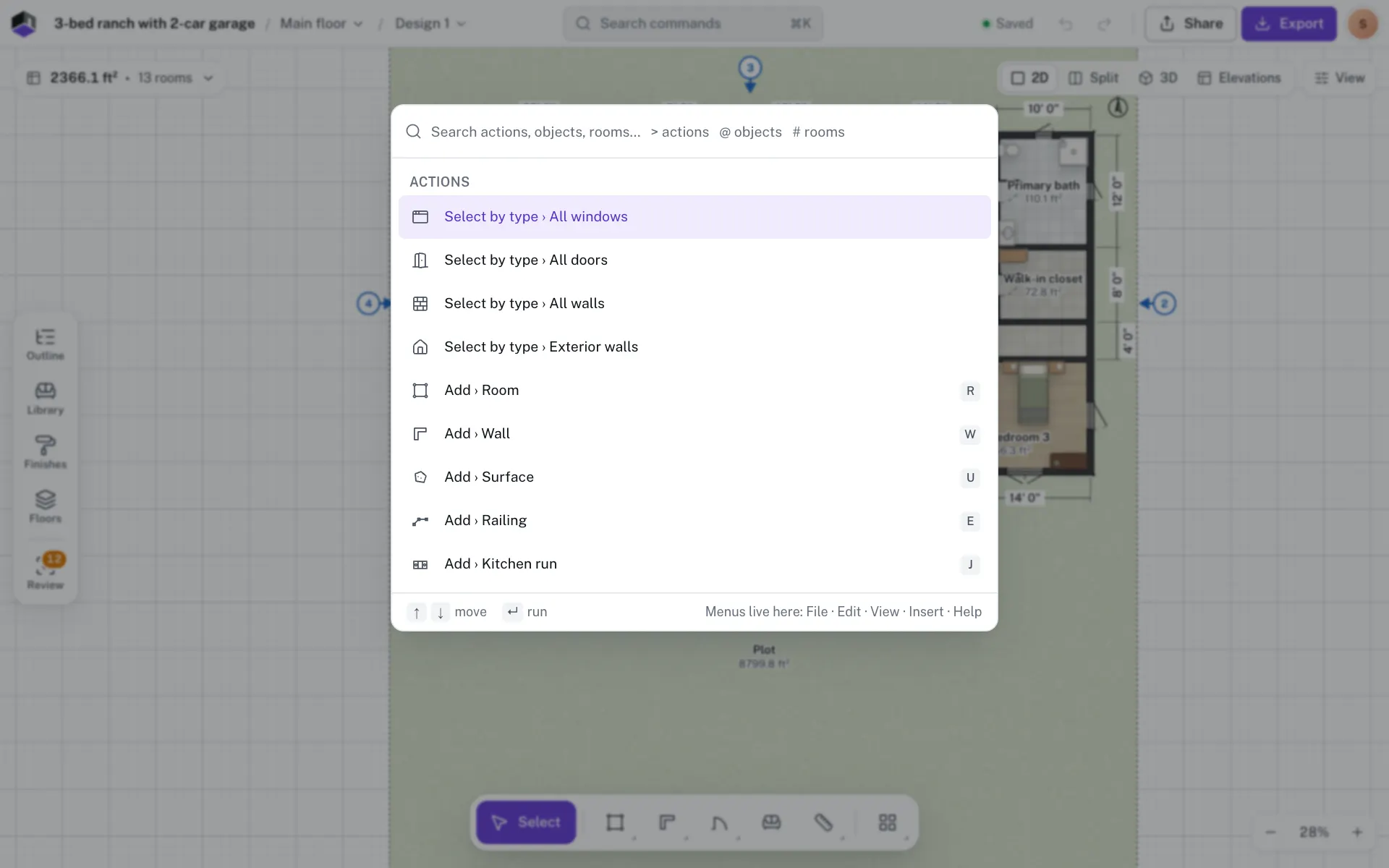Open the Floors layers panel

(45, 507)
